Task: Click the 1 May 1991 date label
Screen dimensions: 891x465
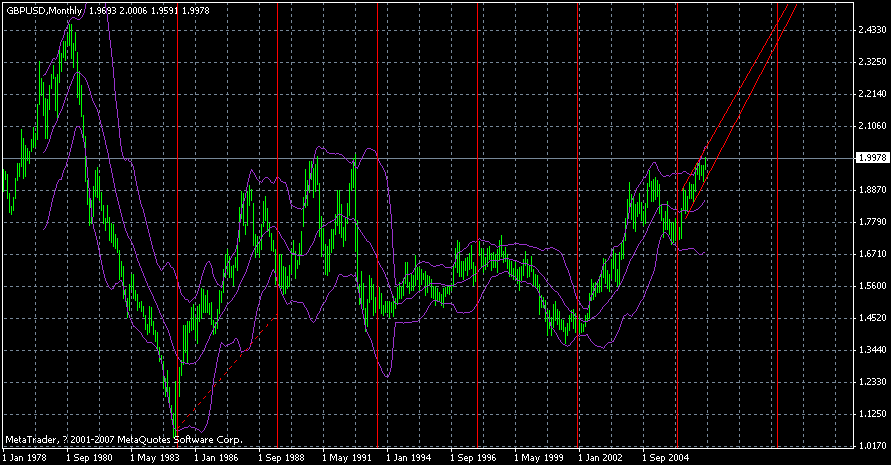Action: (347, 457)
